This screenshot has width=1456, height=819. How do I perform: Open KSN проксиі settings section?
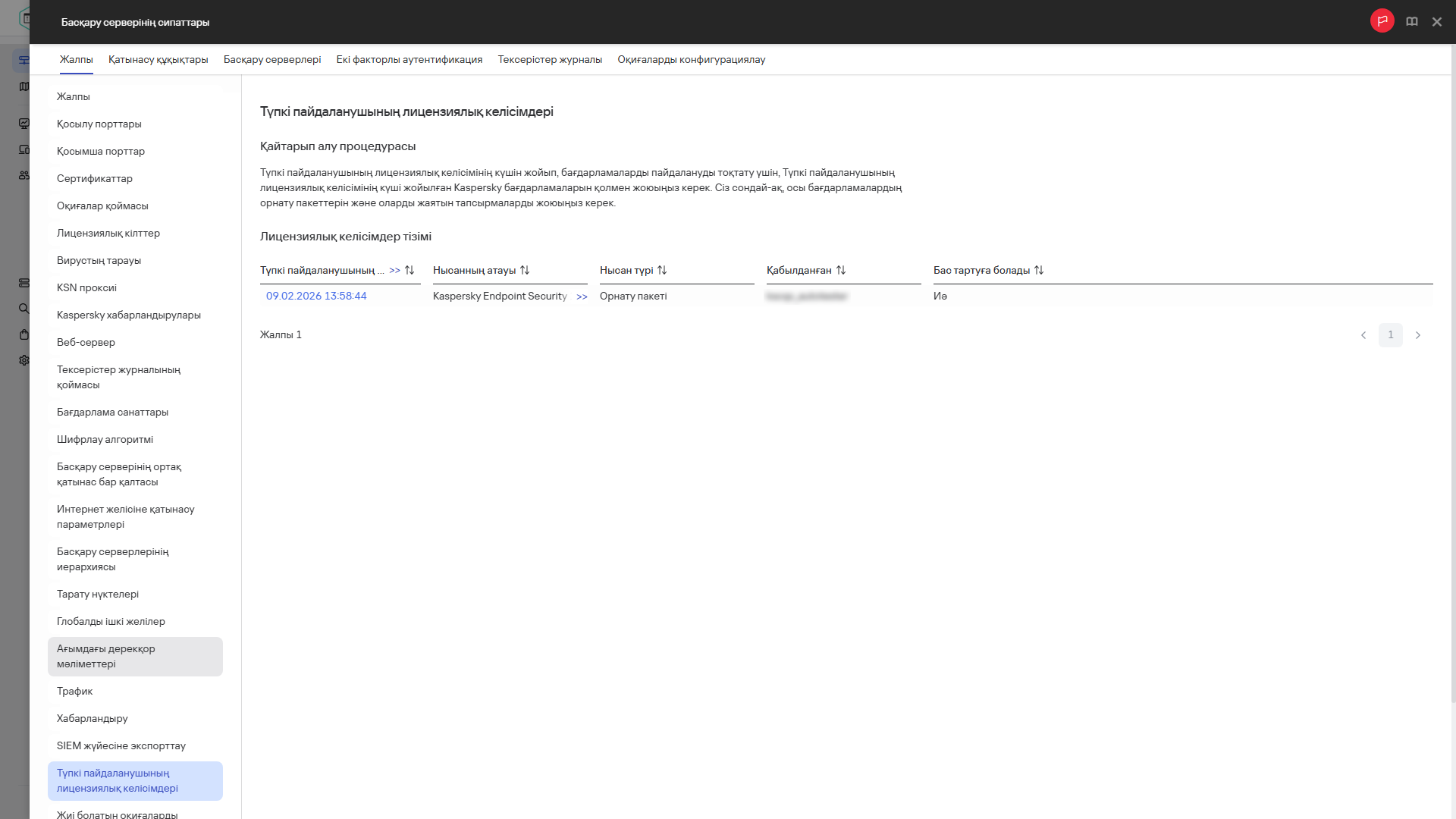coord(86,288)
